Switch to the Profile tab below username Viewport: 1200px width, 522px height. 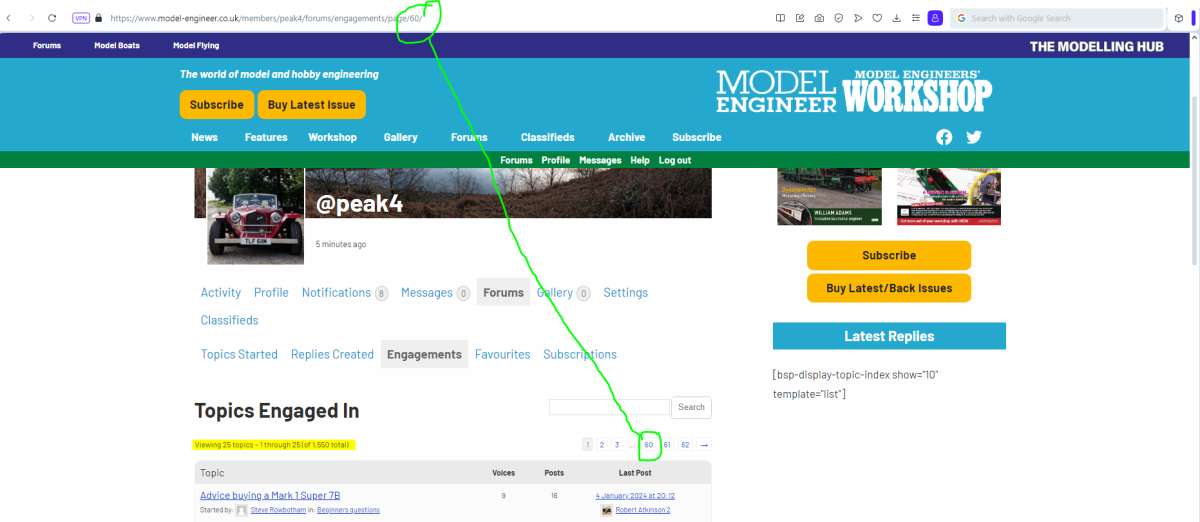(x=271, y=293)
